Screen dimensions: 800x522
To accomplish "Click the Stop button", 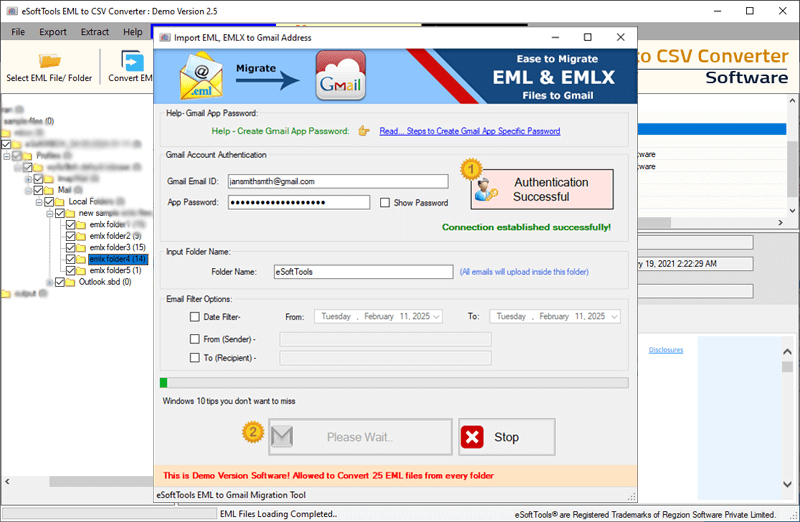I will point(507,437).
